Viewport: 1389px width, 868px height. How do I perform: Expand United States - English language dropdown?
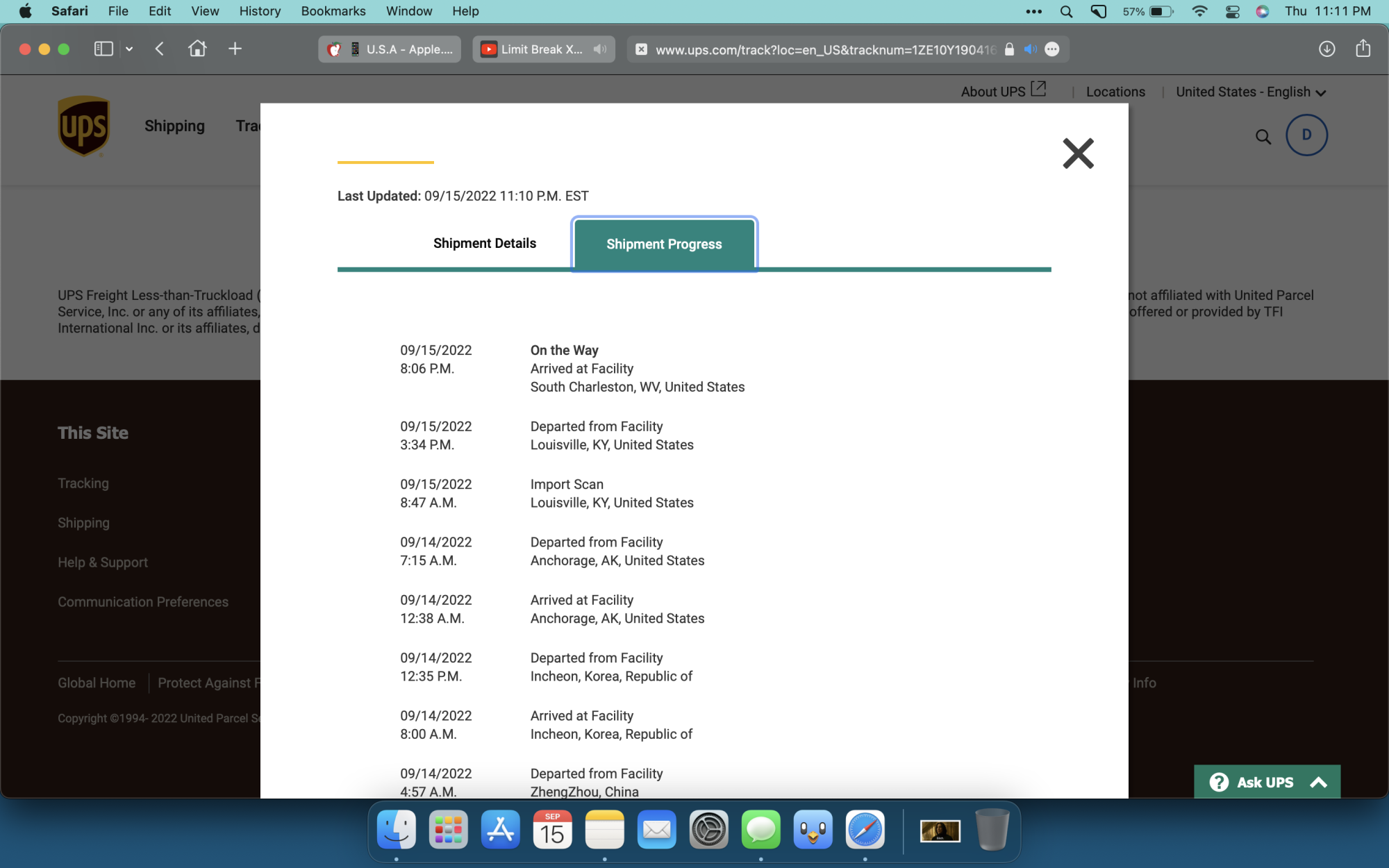click(1251, 92)
